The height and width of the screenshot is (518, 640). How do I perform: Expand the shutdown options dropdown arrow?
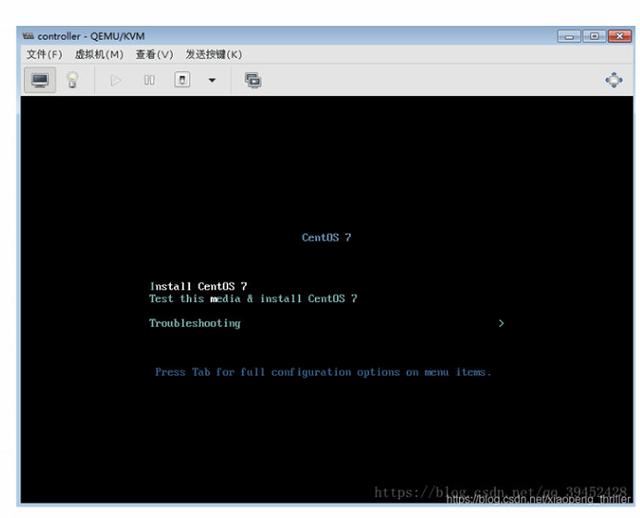click(x=212, y=80)
